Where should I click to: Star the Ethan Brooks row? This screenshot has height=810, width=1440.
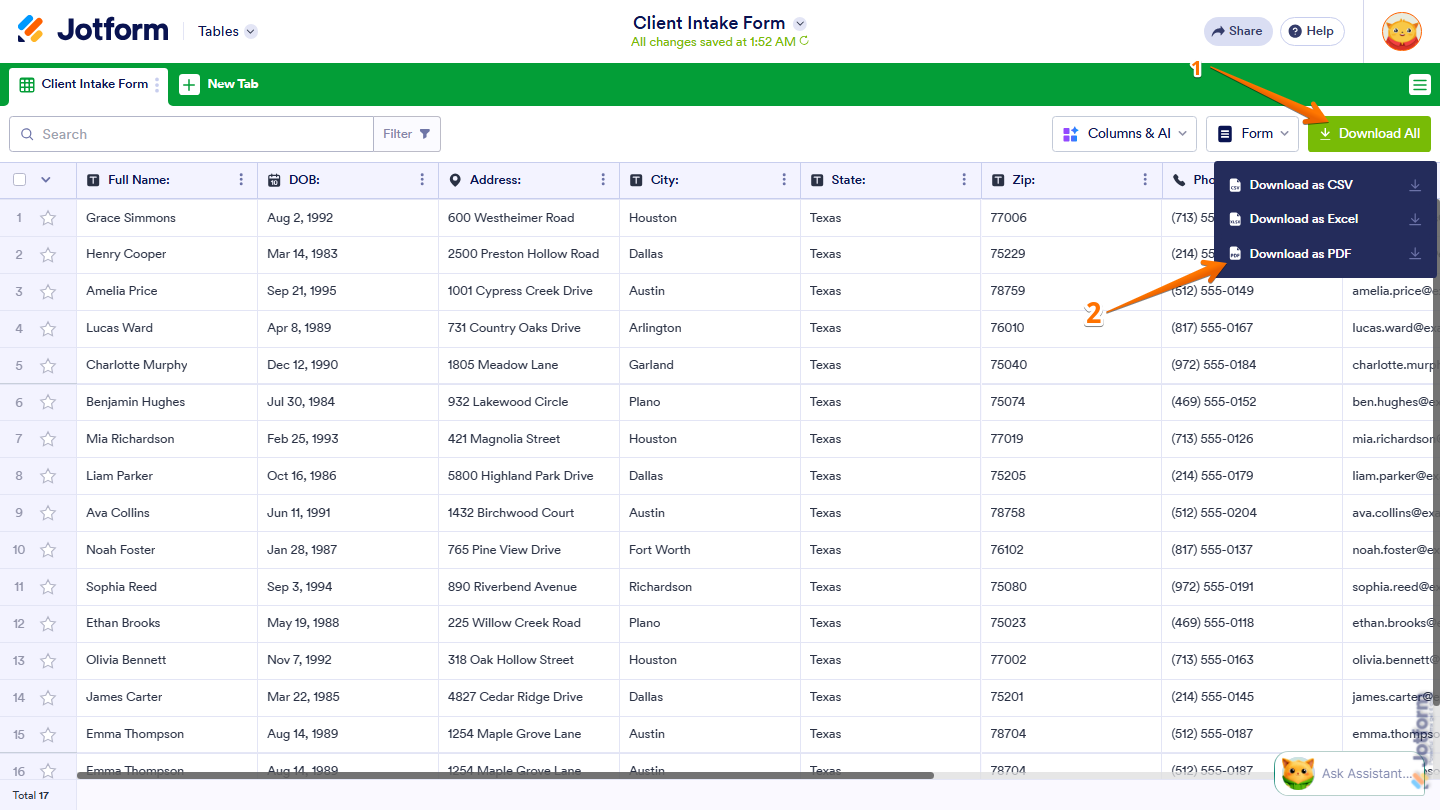(48, 624)
